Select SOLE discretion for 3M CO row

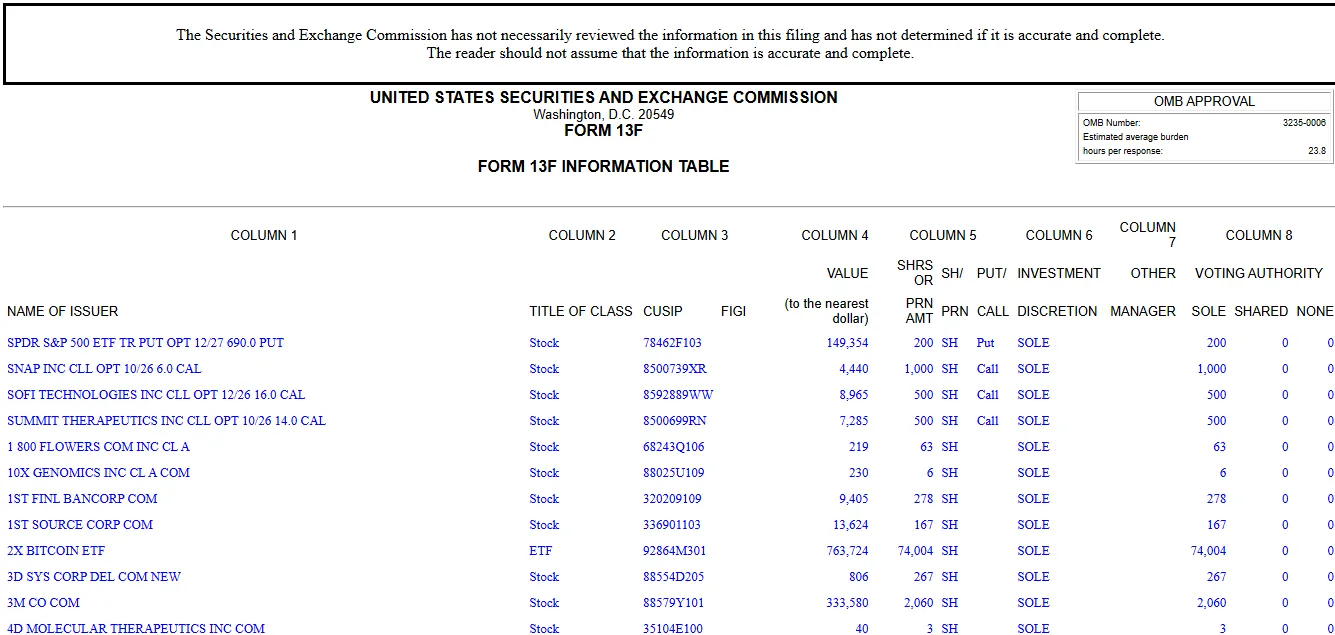(x=1034, y=603)
